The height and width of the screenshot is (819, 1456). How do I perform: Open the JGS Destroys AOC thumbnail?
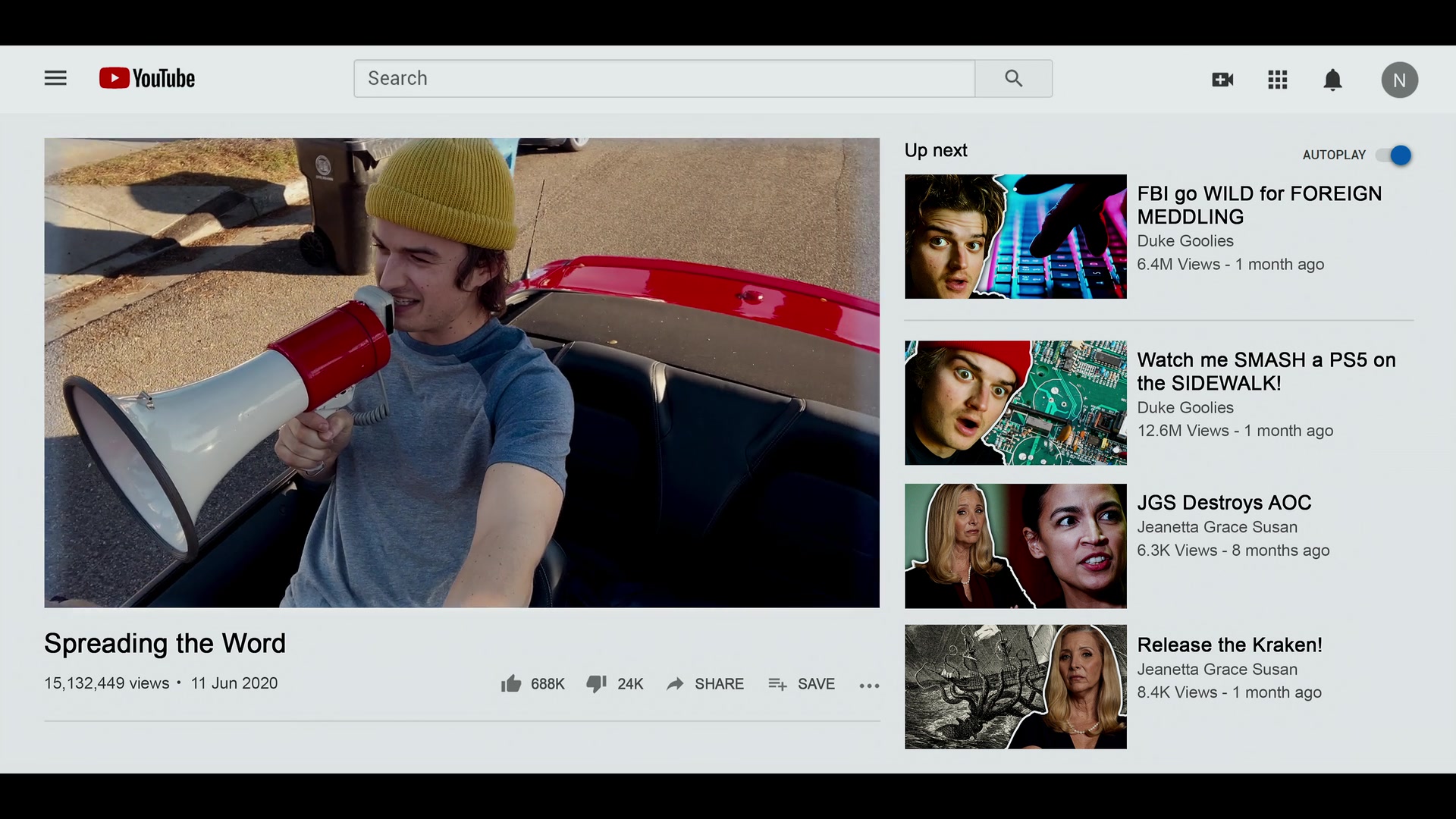(1015, 546)
